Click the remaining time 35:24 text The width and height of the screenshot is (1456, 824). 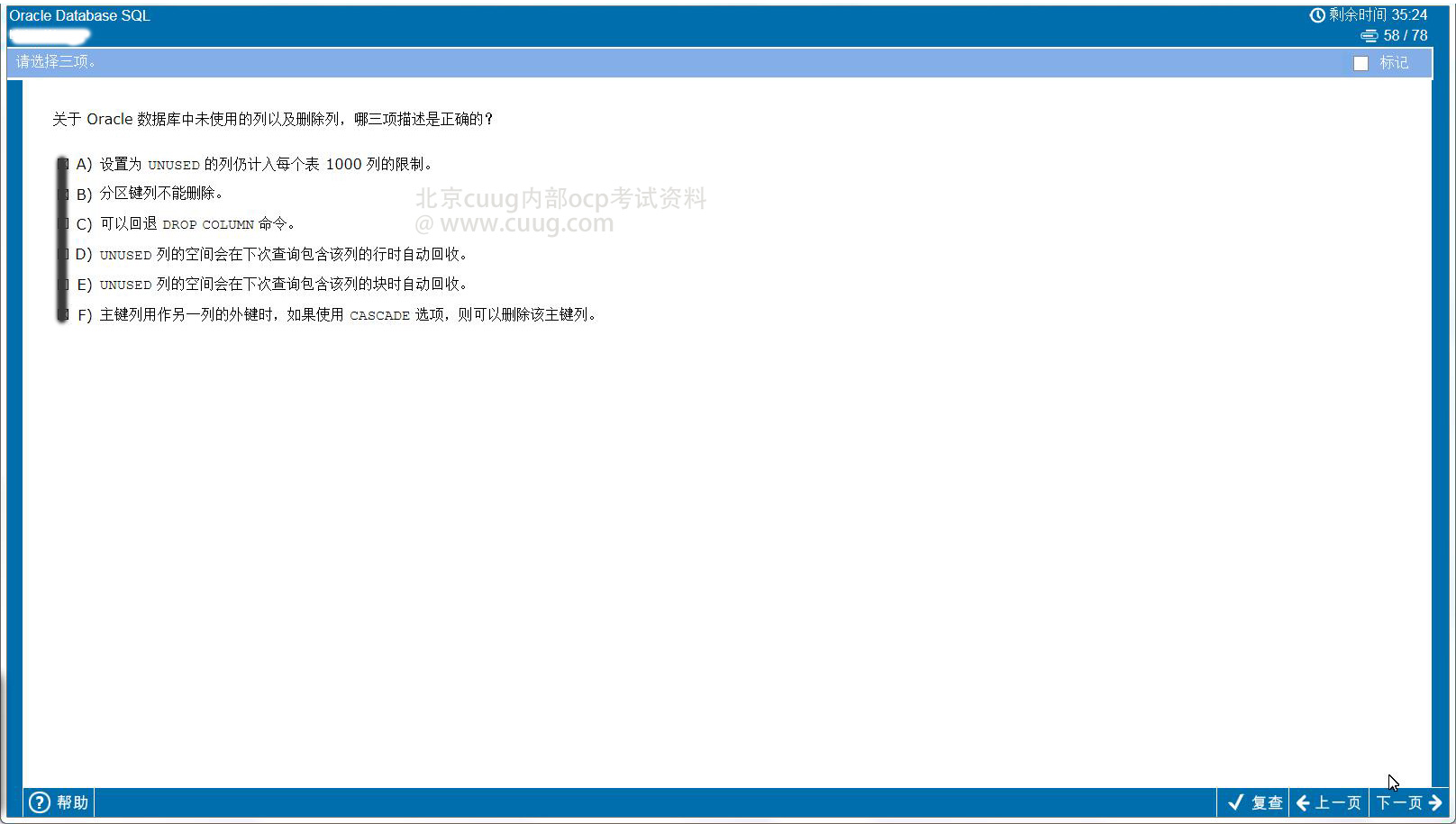coord(1379,15)
